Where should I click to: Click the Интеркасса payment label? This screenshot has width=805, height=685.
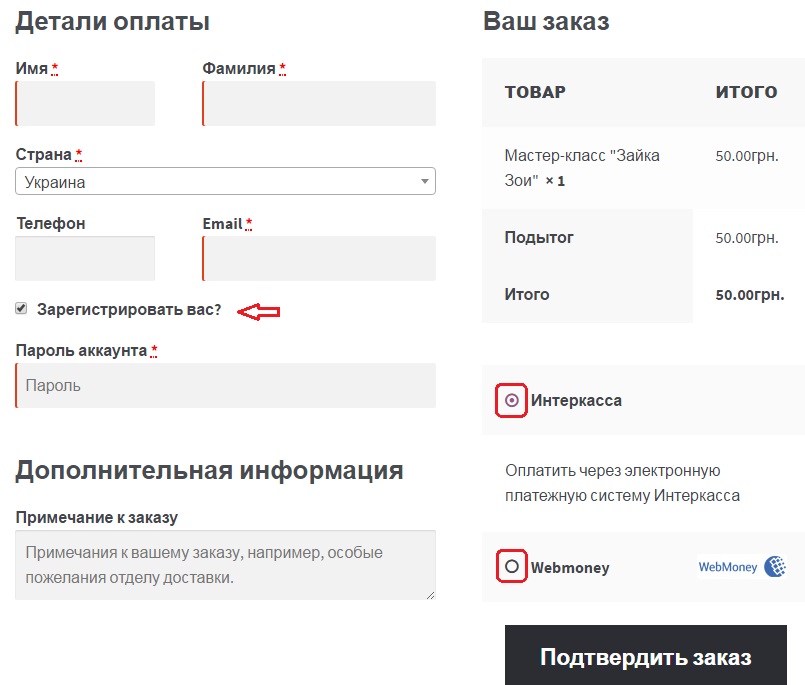point(576,401)
